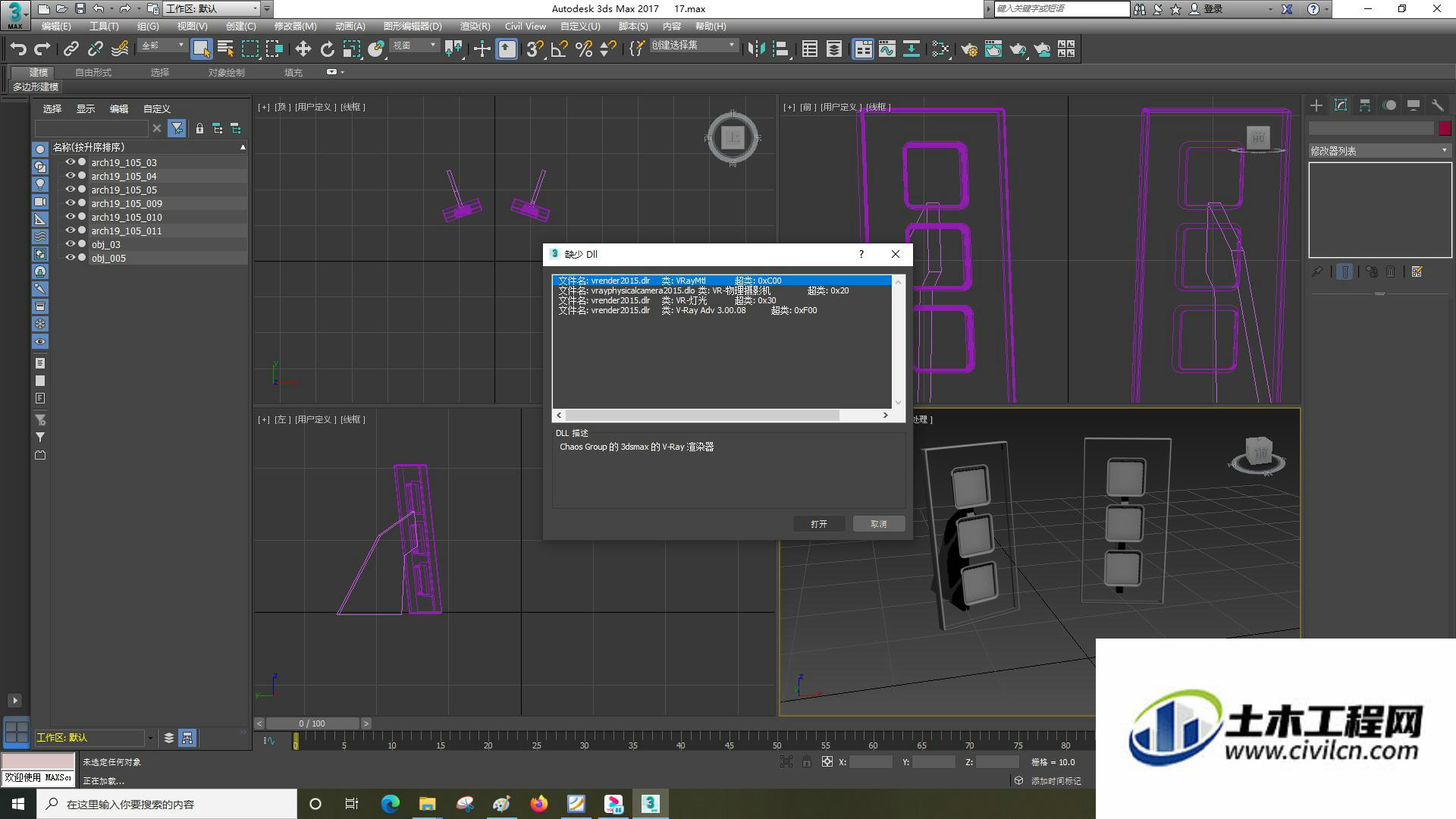Open the Hierarchy panel tab
Screen dimensions: 1456x819
click(1365, 105)
